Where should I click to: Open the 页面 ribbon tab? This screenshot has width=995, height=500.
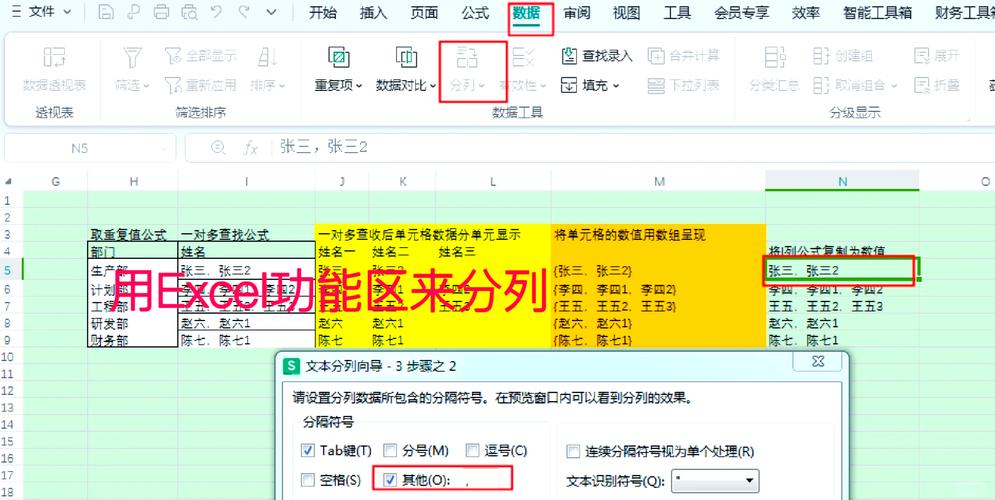click(x=424, y=13)
